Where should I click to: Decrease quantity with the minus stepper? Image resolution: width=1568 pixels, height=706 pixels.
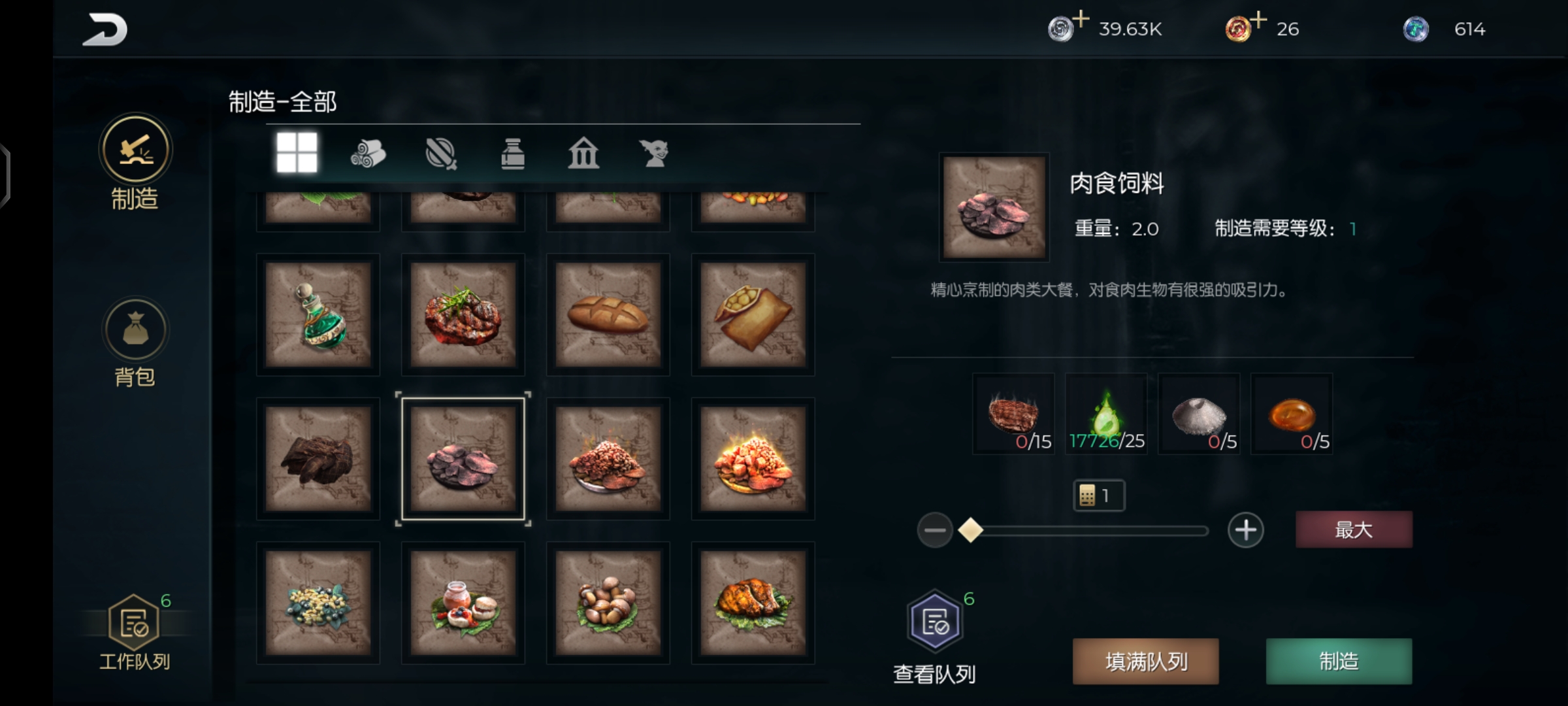(x=935, y=530)
